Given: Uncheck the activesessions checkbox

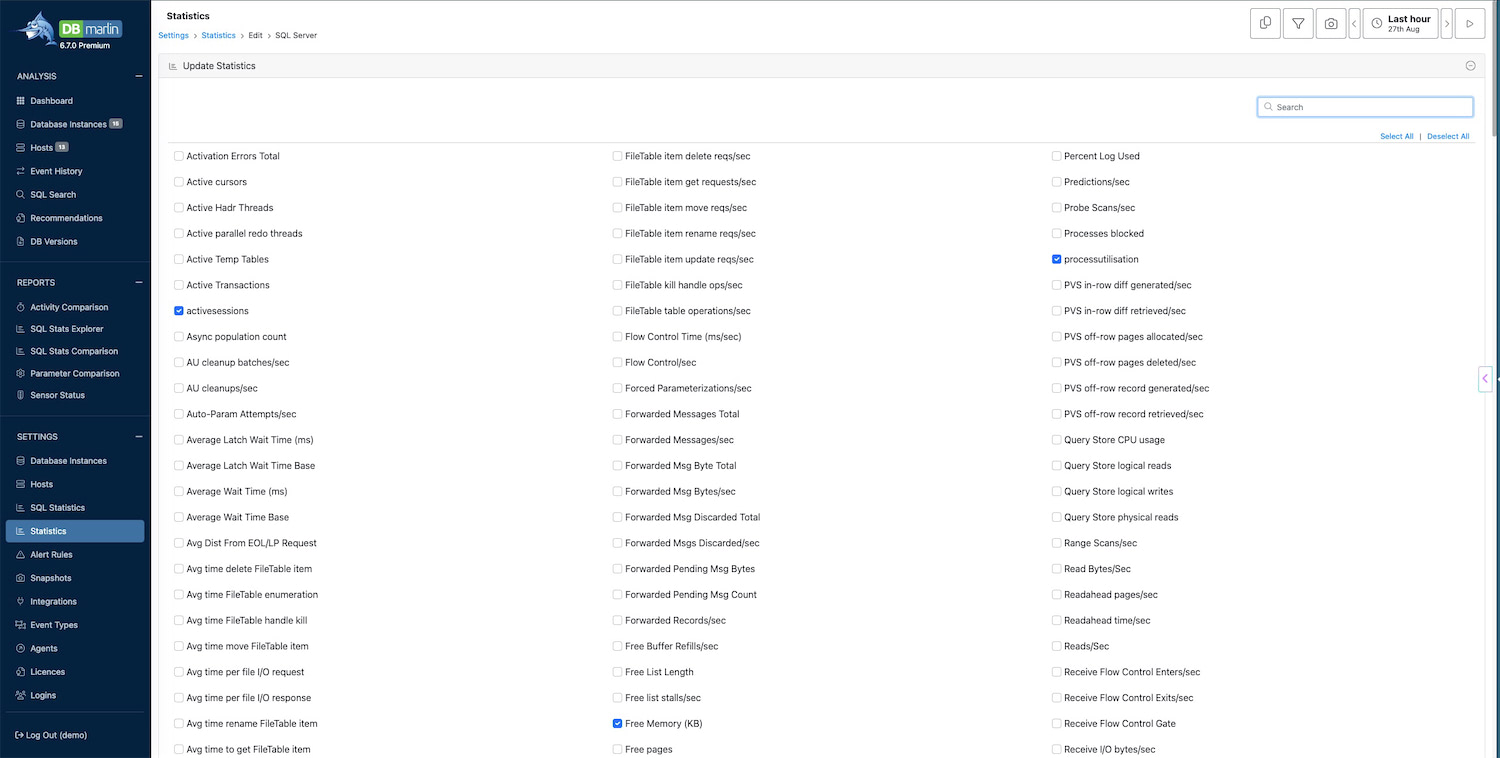Looking at the screenshot, I should [179, 311].
